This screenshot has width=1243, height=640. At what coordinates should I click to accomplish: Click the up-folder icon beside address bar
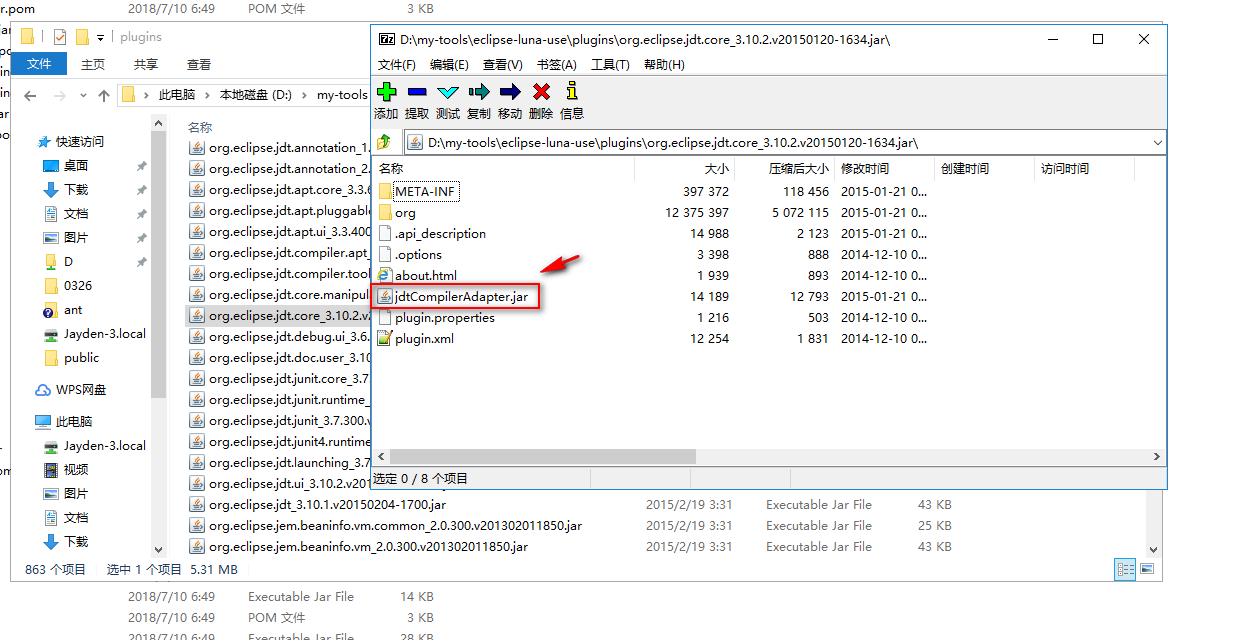point(384,142)
